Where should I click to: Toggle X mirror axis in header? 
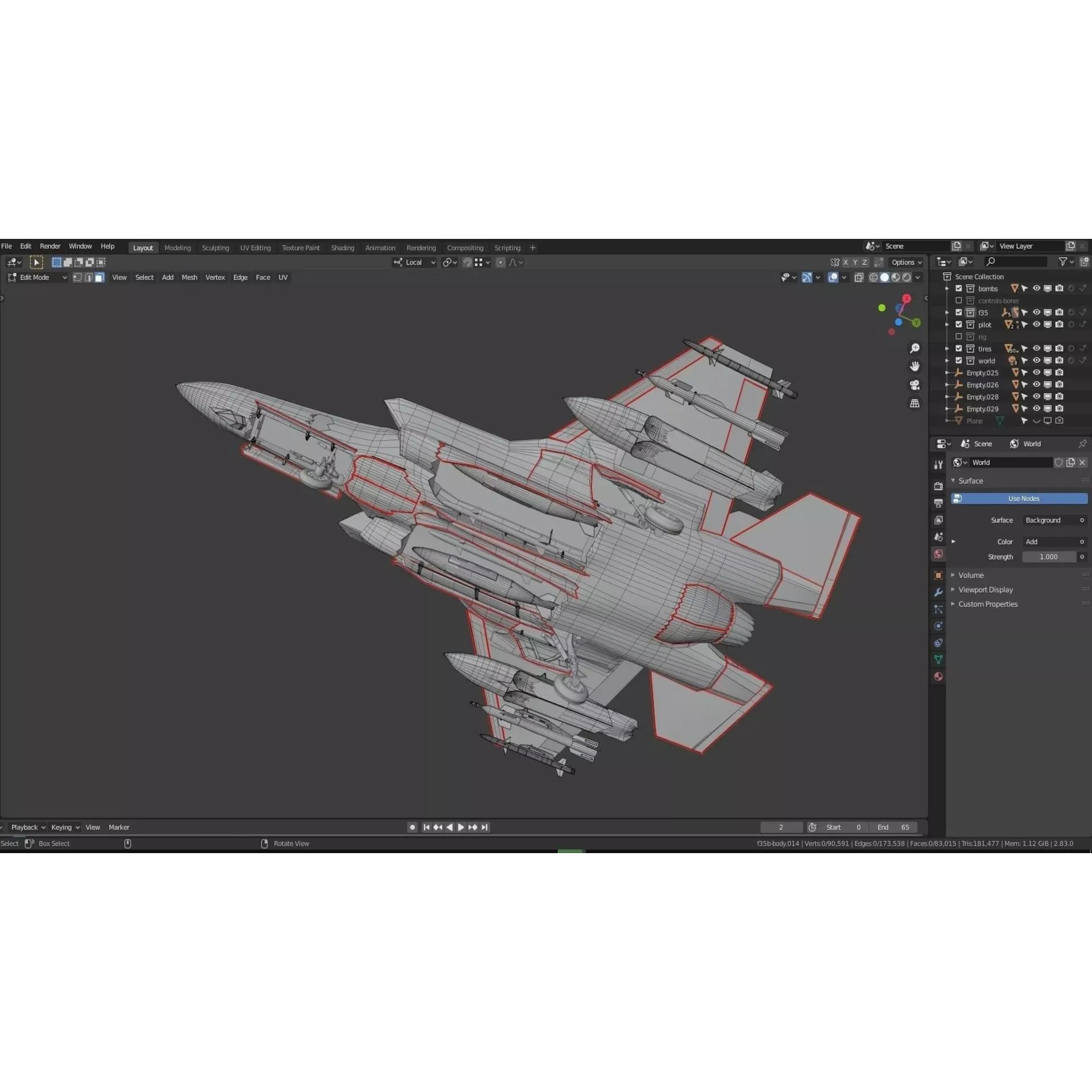tap(846, 262)
